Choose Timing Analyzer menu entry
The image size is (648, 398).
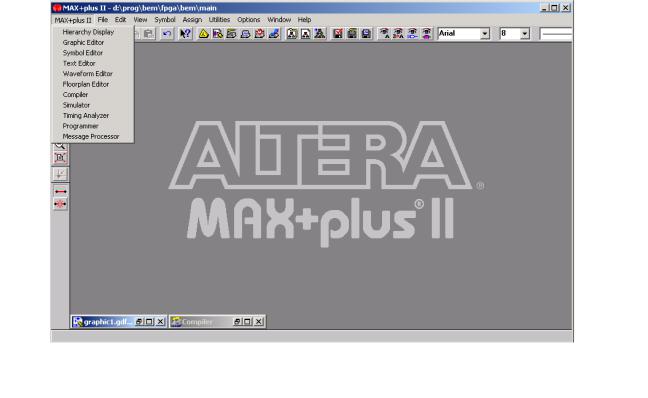point(86,115)
